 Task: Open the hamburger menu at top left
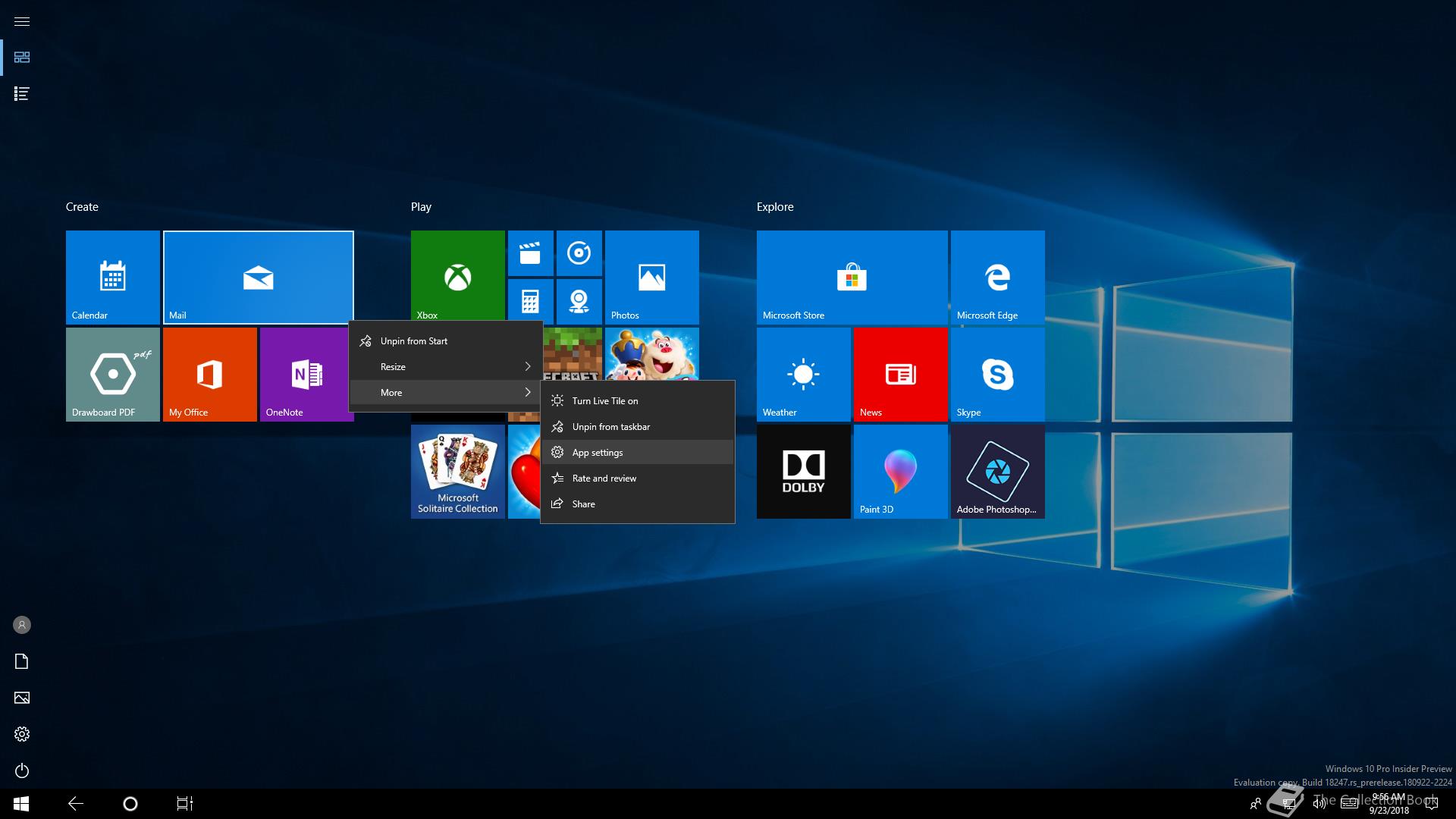click(x=22, y=21)
